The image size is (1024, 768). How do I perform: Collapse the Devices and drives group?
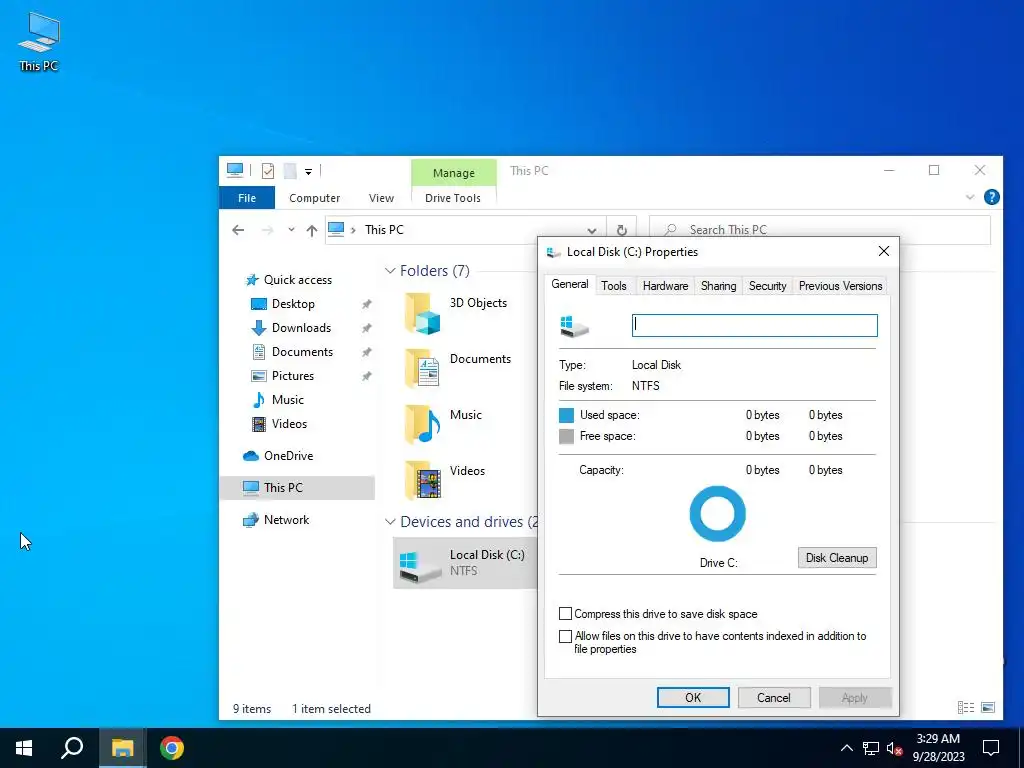click(x=390, y=522)
